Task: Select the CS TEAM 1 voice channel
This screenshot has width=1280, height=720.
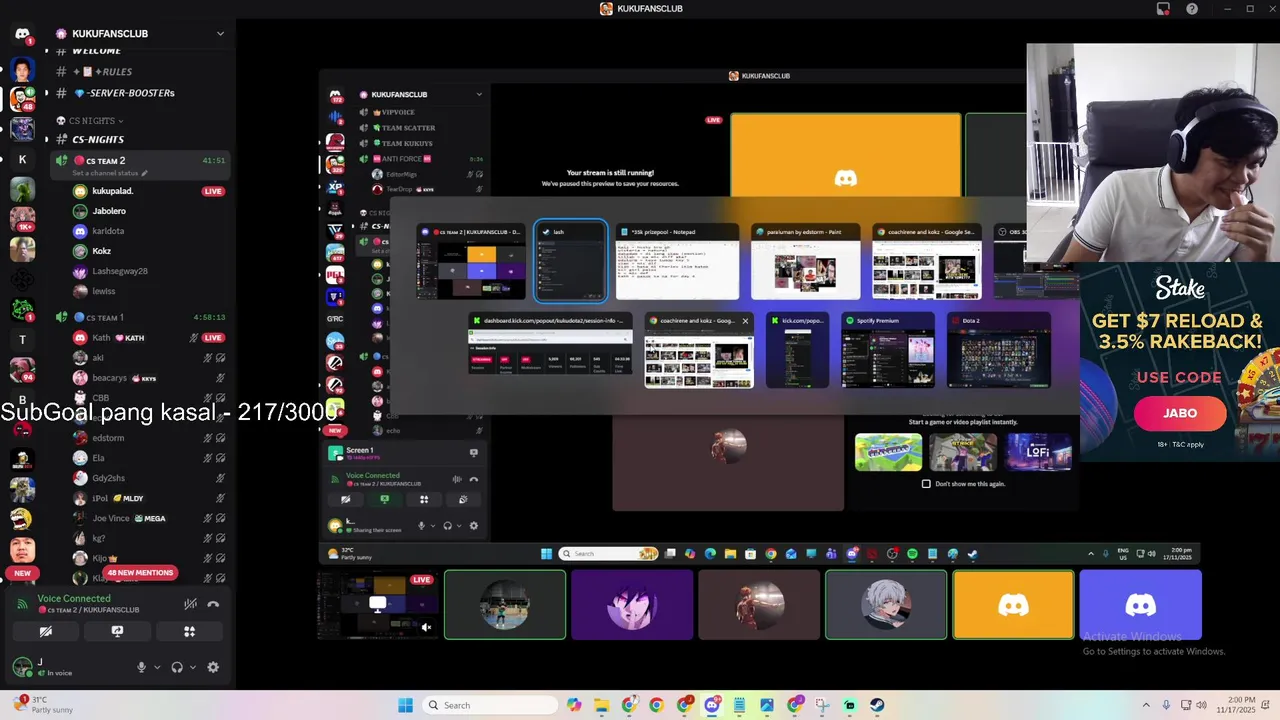Action: (x=140, y=317)
